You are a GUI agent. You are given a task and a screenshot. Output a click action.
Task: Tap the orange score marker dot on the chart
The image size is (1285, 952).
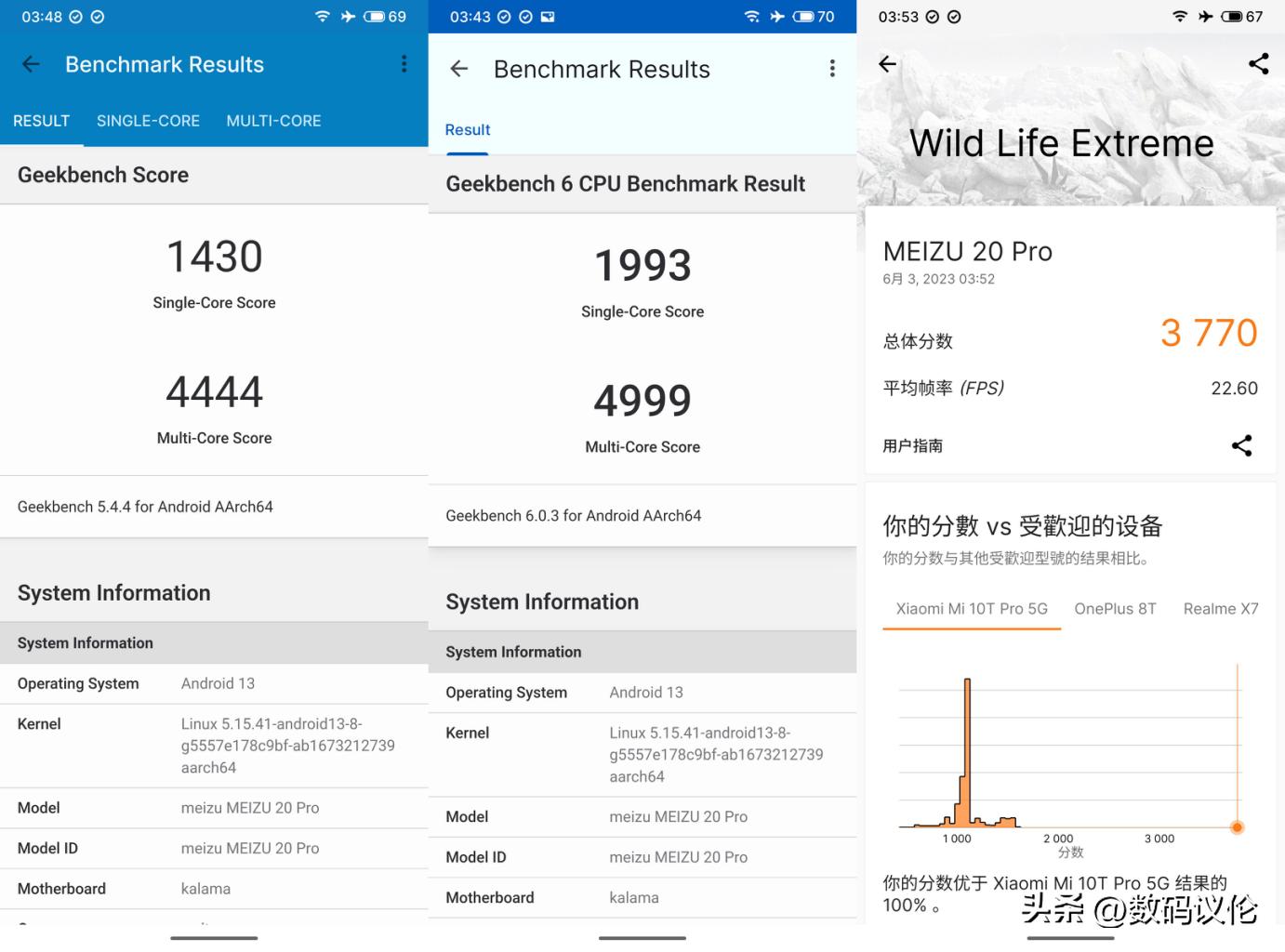click(1237, 827)
